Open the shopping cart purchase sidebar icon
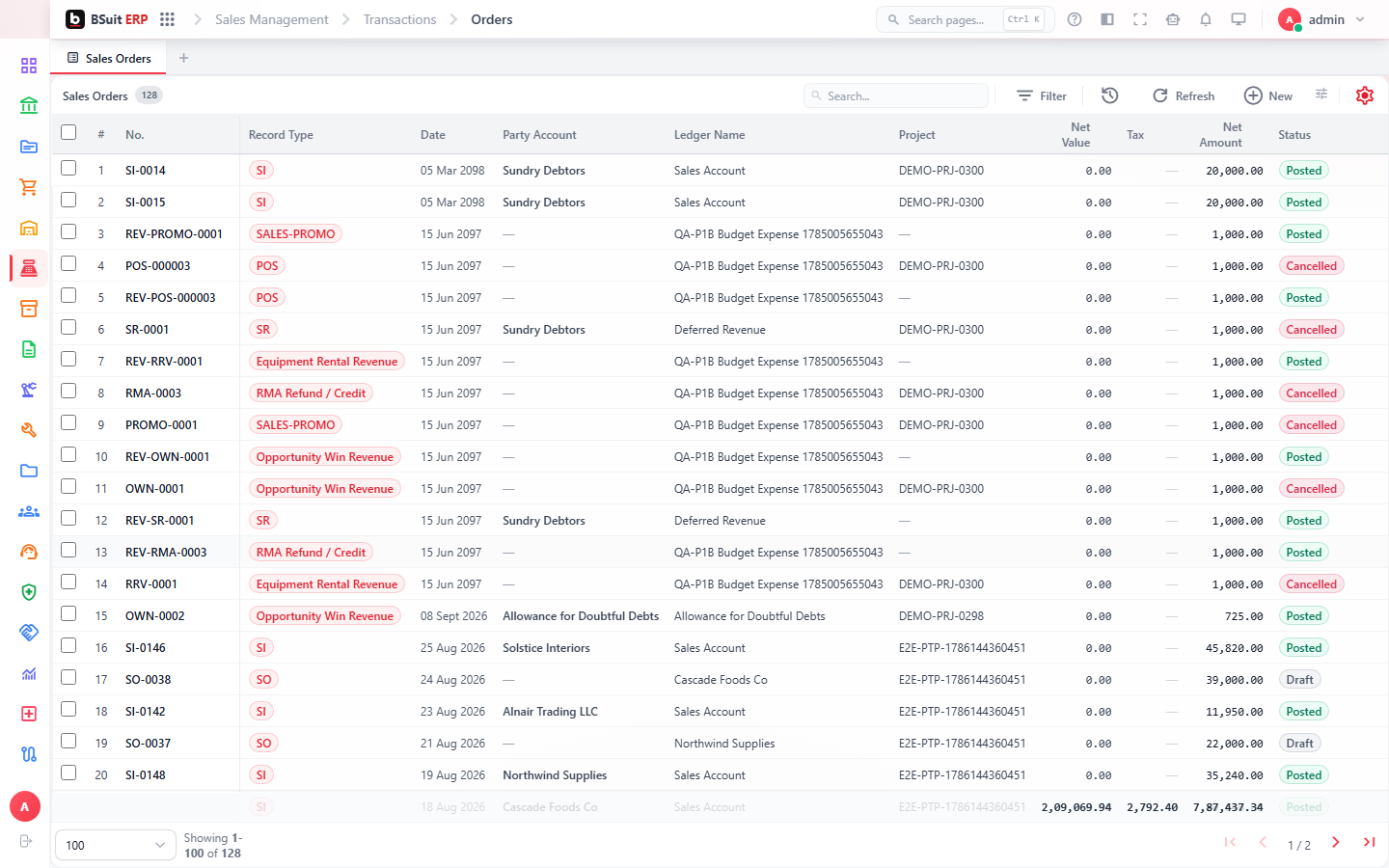This screenshot has width=1389, height=868. tap(29, 187)
